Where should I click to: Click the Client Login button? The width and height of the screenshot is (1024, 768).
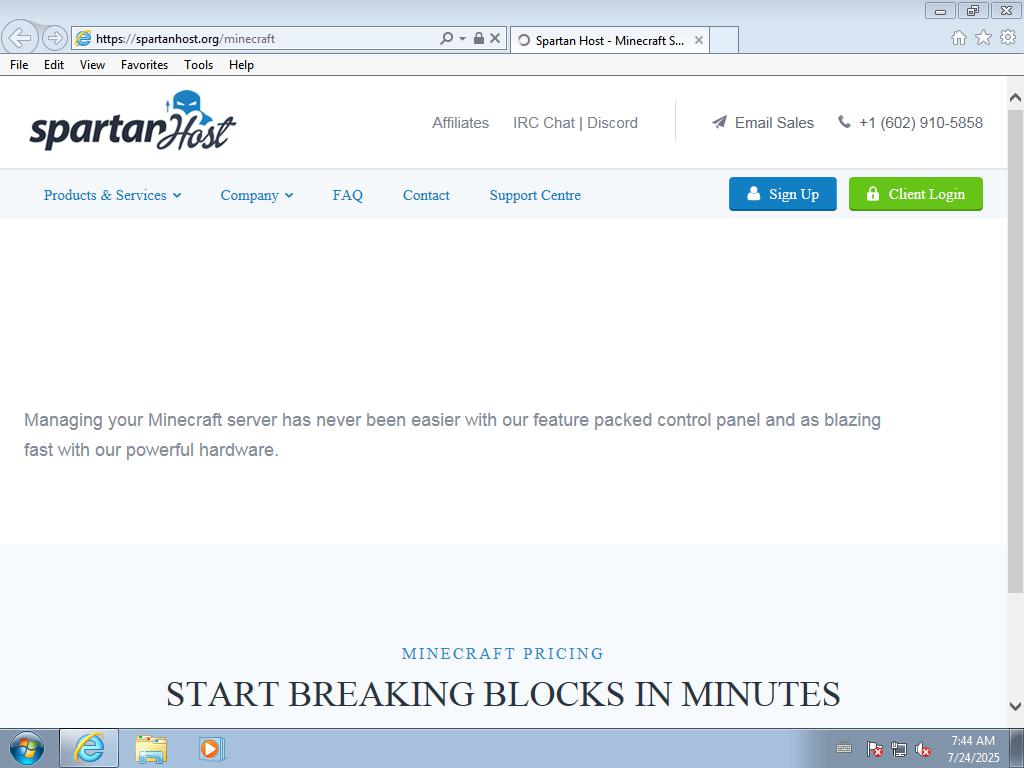(x=916, y=194)
